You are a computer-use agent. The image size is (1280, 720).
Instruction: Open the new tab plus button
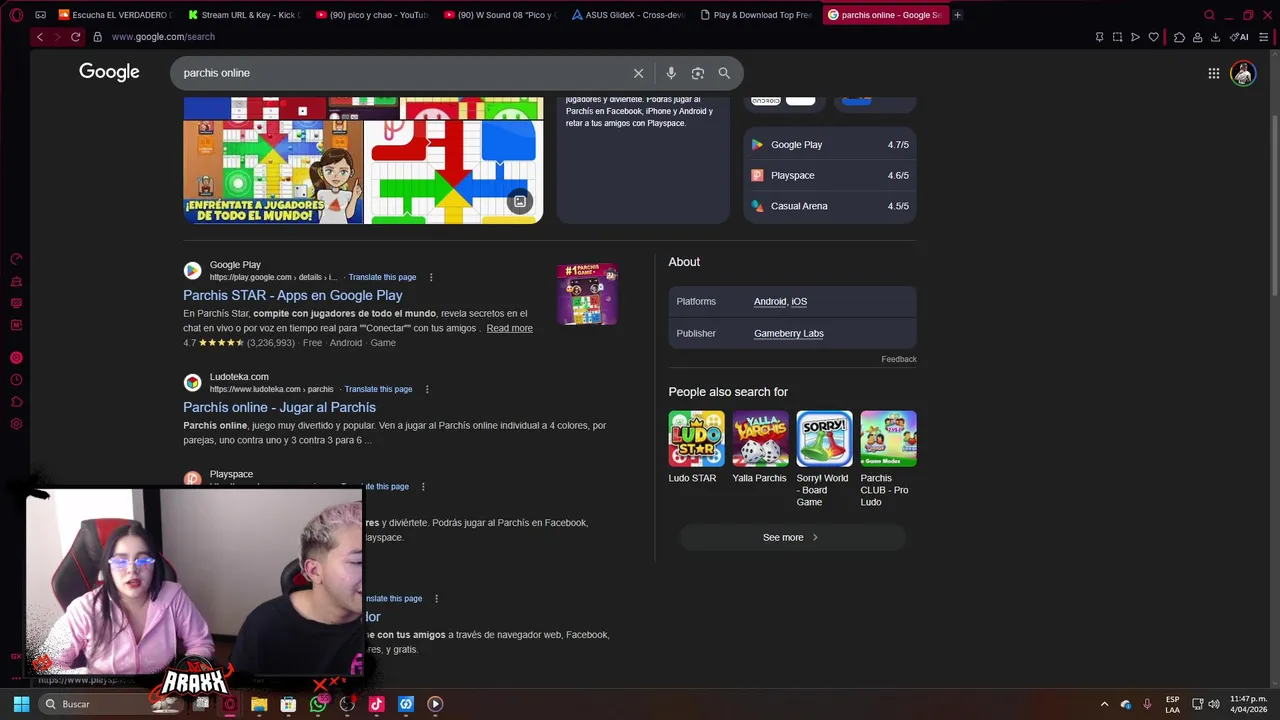click(x=957, y=15)
